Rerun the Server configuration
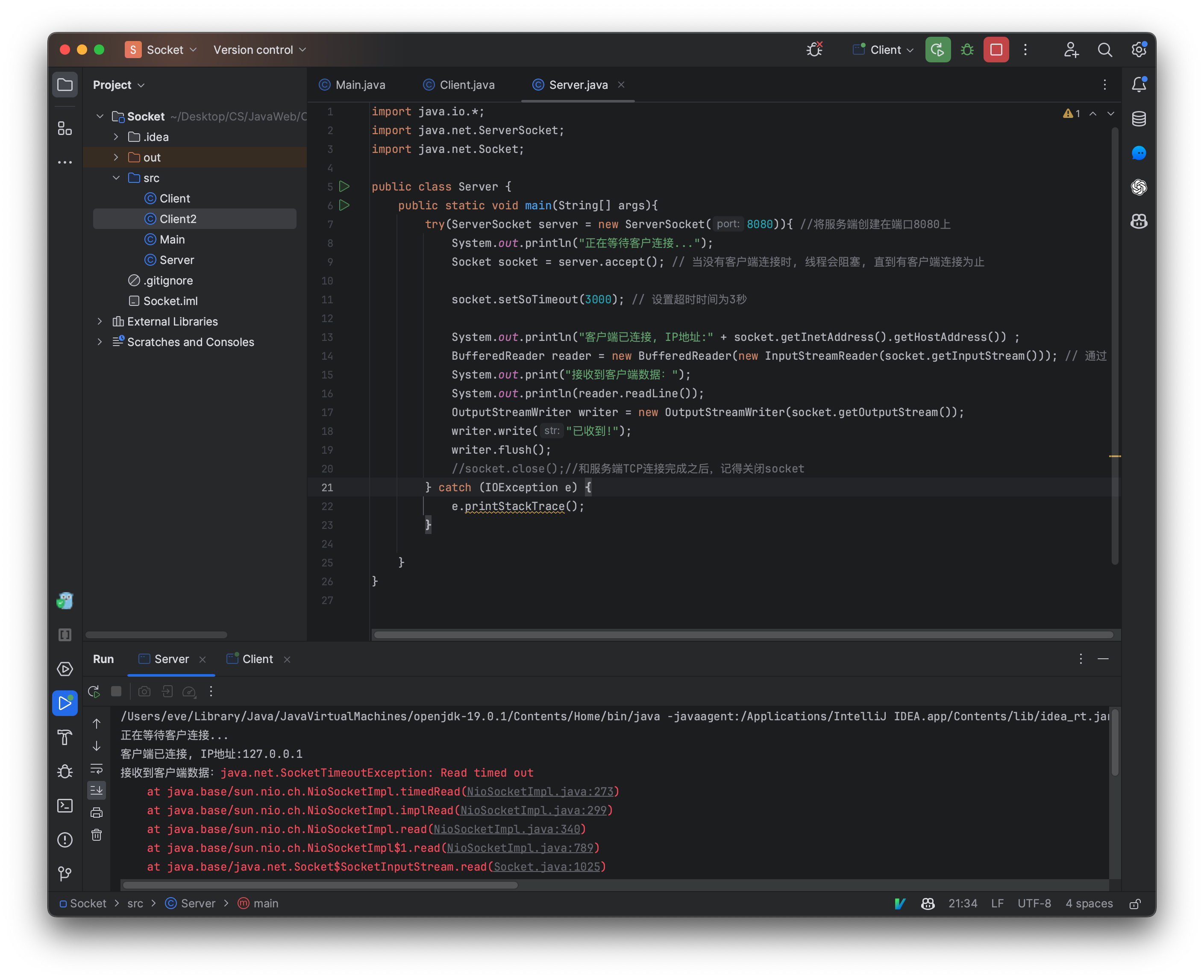 (94, 691)
